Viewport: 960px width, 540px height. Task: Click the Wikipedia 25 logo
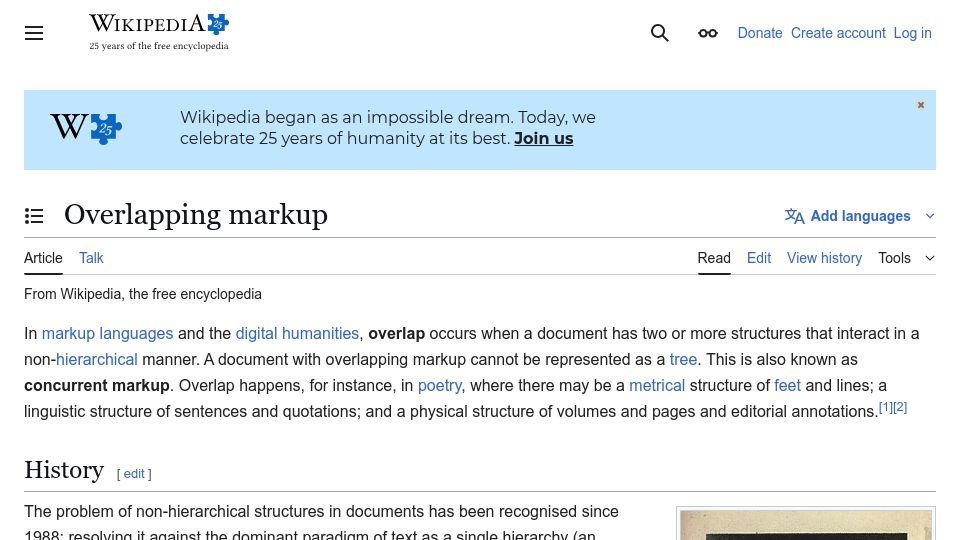click(159, 32)
